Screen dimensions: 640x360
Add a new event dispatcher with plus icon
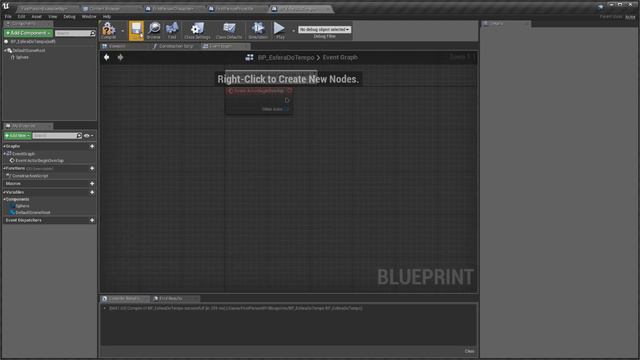(92, 220)
